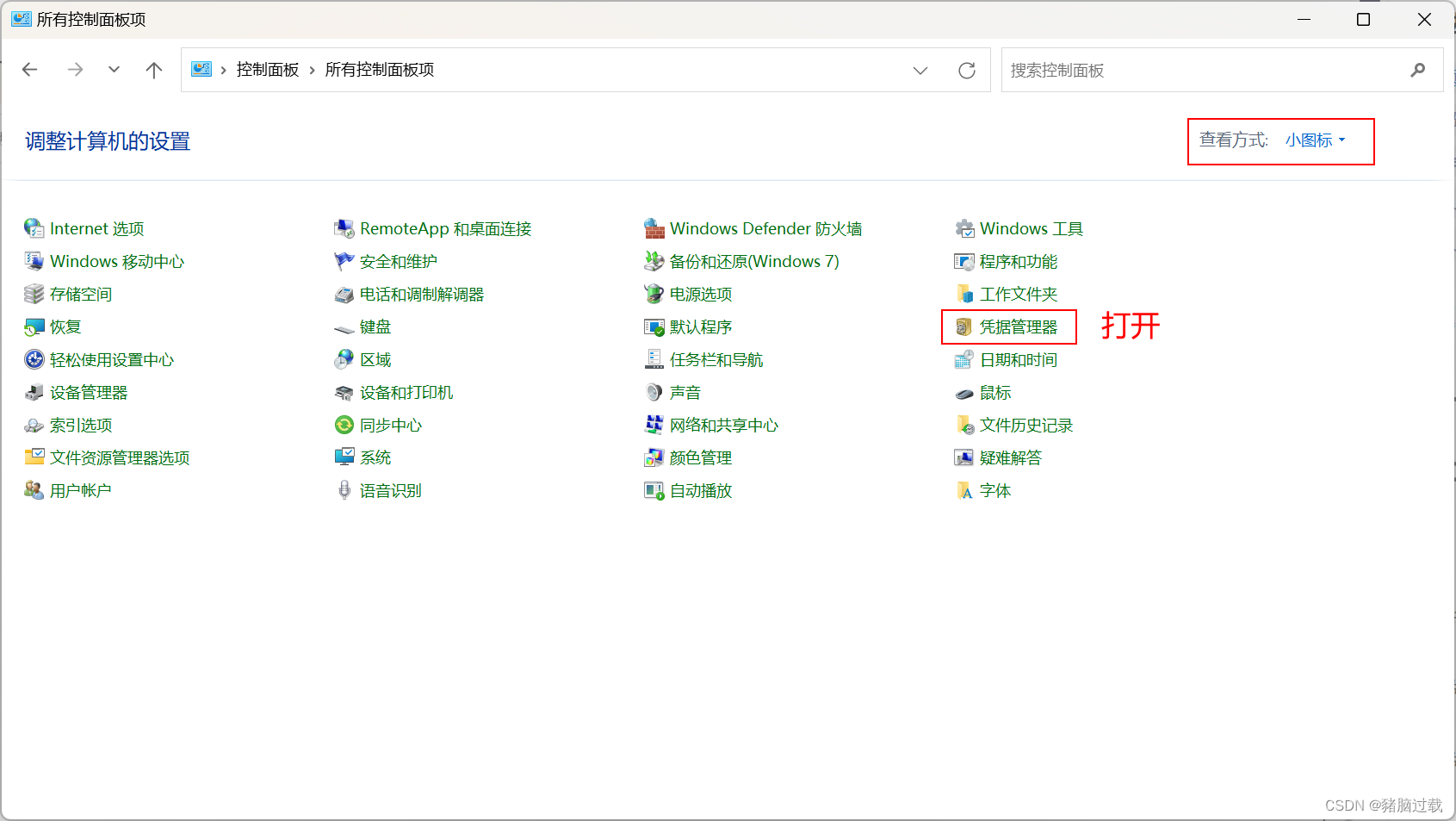Open the 轻松使用设置中心 icon
The height and width of the screenshot is (821, 1456).
34,359
